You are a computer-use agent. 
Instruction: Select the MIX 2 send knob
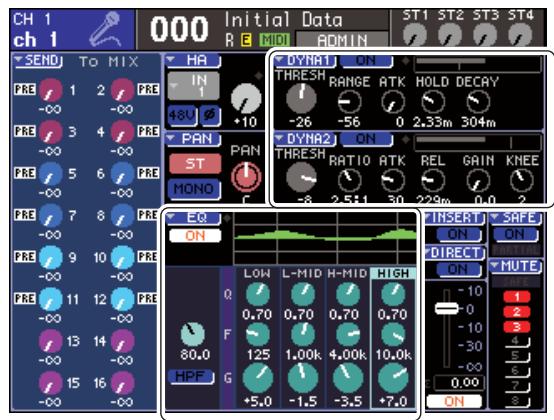tap(123, 90)
